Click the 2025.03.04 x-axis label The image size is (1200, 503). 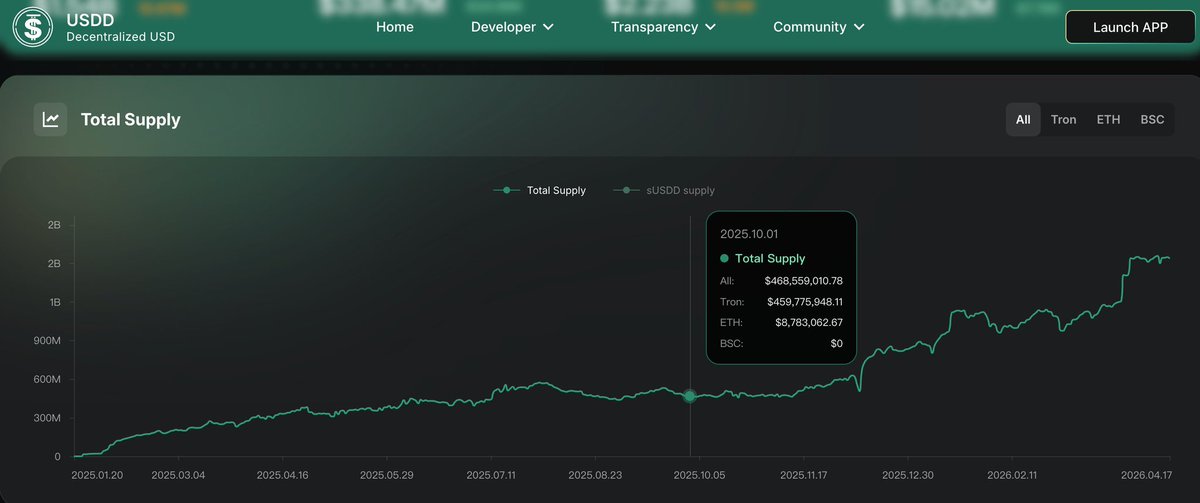point(178,476)
